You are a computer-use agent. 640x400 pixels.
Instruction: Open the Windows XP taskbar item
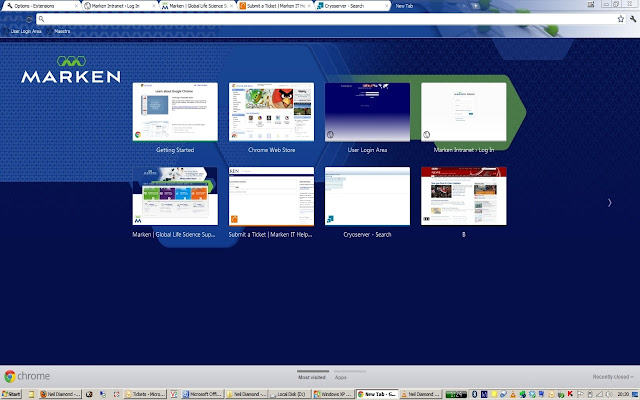click(333, 394)
